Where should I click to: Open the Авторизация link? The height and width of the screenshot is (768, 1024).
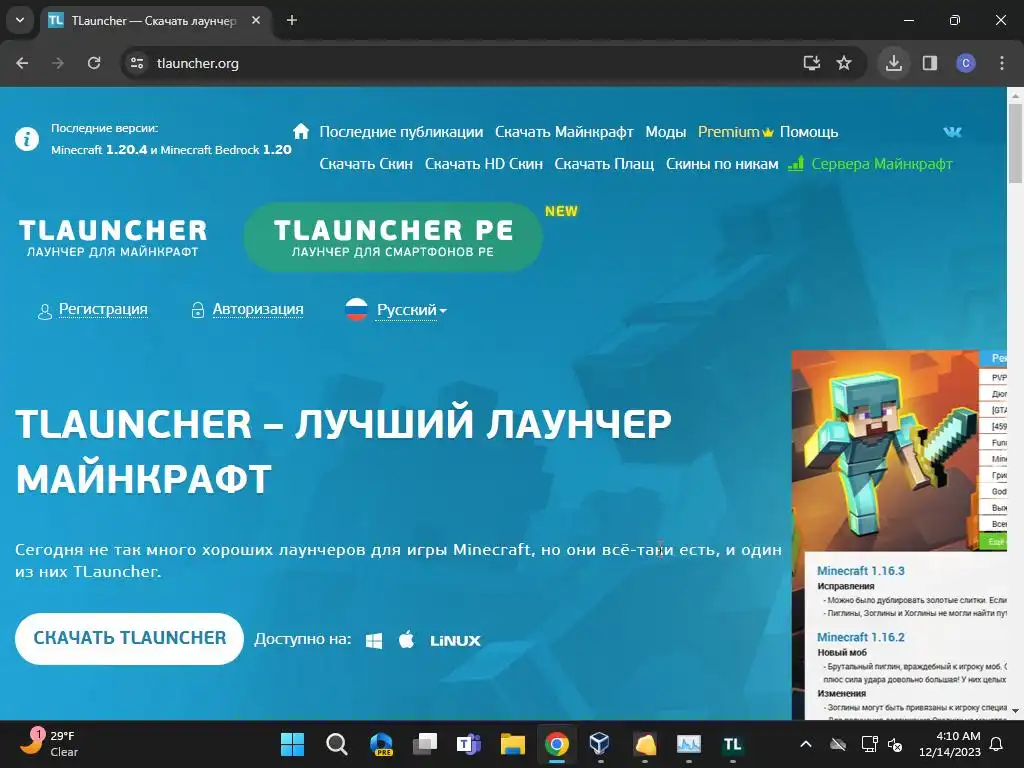point(258,309)
